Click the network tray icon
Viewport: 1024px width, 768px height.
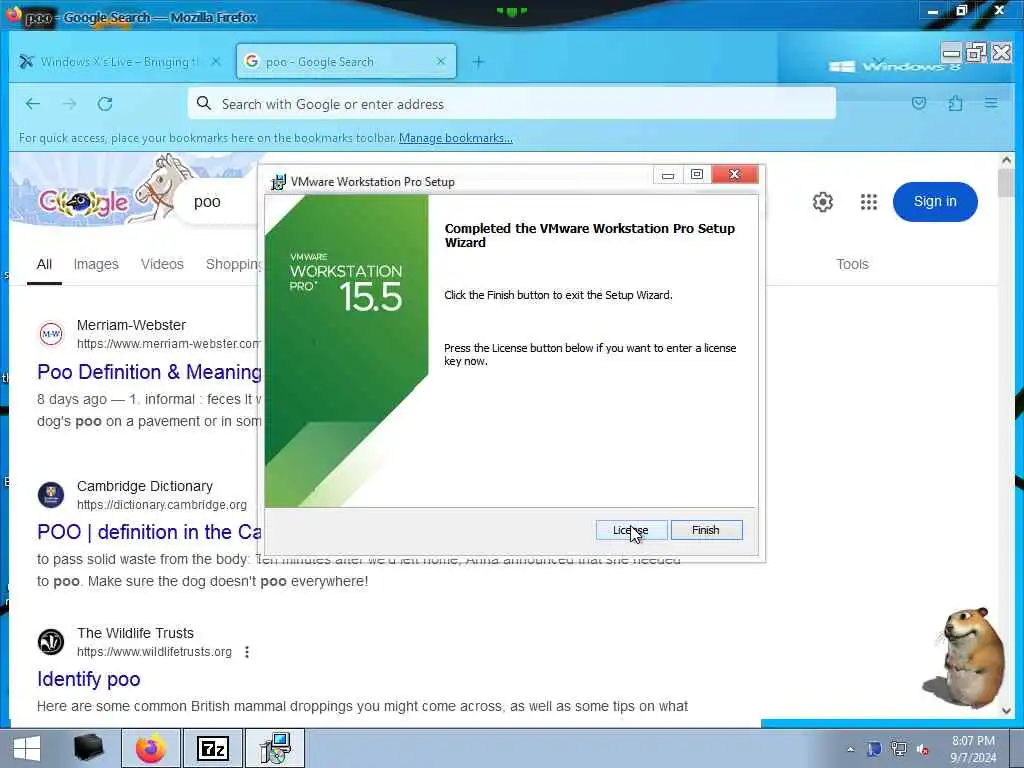point(899,749)
